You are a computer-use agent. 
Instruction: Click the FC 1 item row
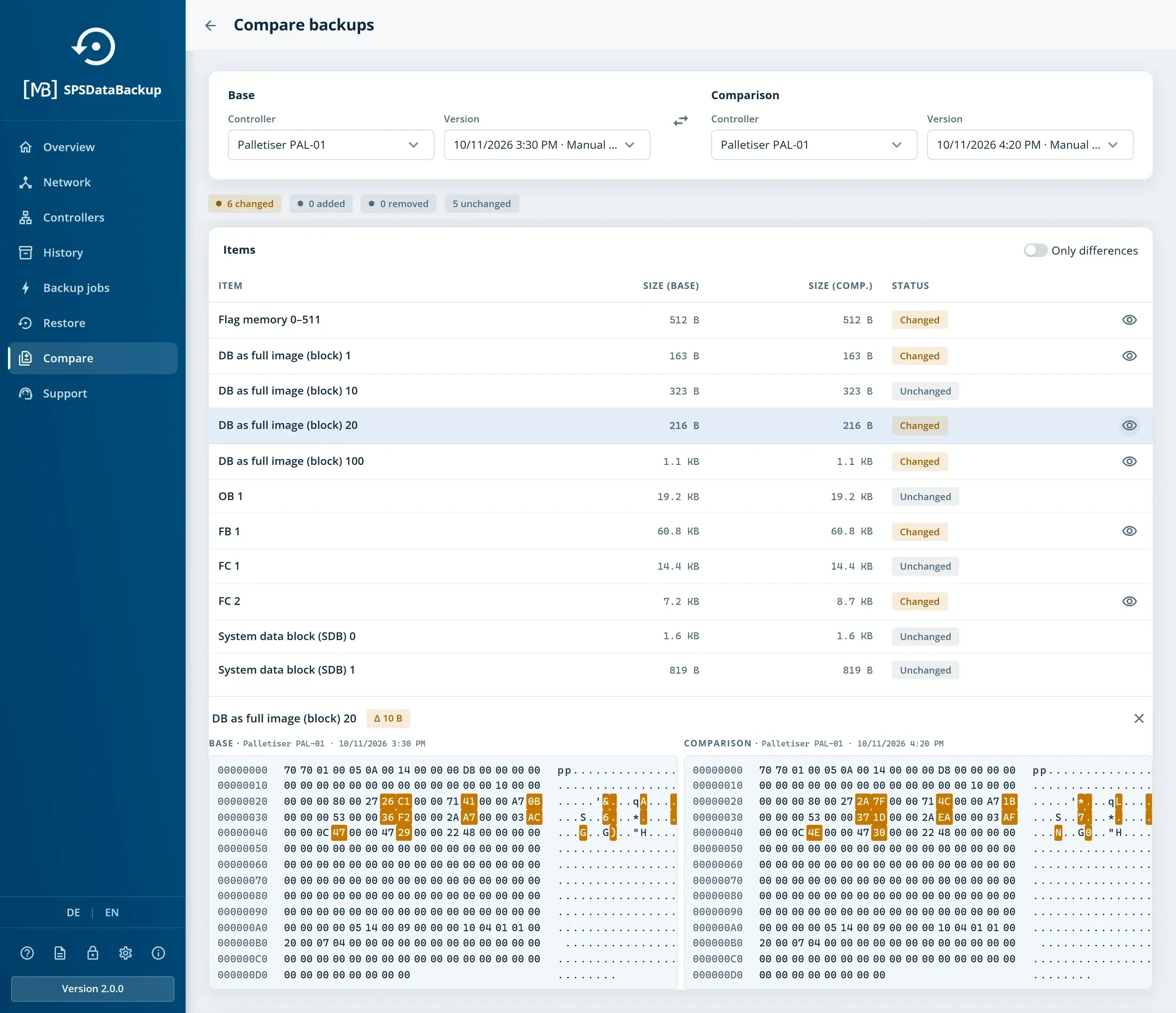tap(681, 566)
